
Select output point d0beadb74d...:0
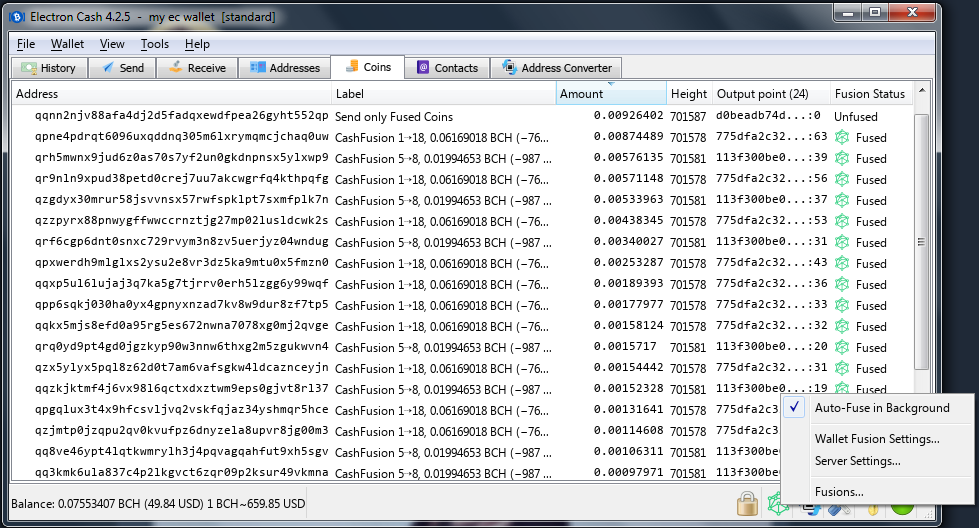click(768, 115)
